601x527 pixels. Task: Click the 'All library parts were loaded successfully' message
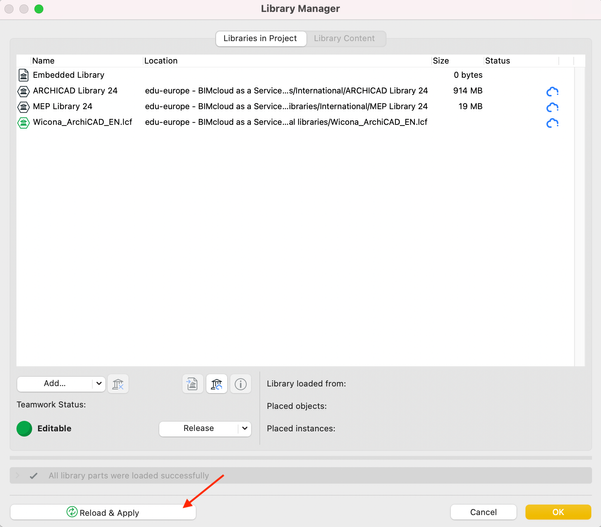point(129,476)
